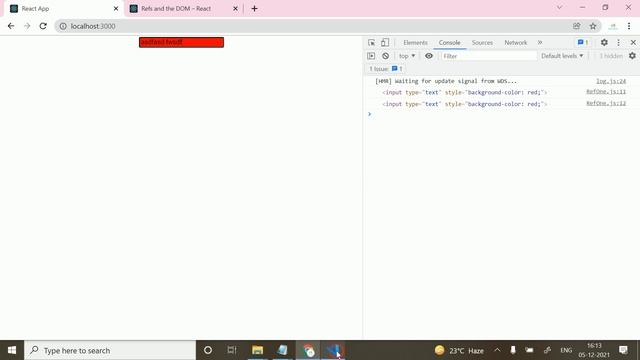Image resolution: width=640 pixels, height=360 pixels.
Task: View site information icon in address bar
Action: pyautogui.click(x=63, y=26)
